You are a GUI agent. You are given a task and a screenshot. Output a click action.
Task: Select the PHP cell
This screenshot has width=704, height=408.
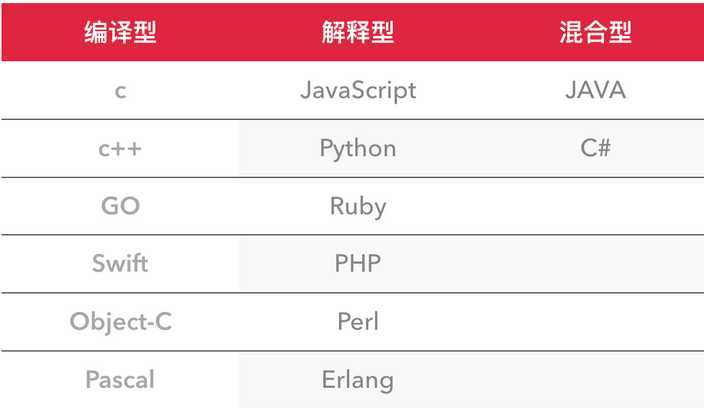click(x=358, y=264)
